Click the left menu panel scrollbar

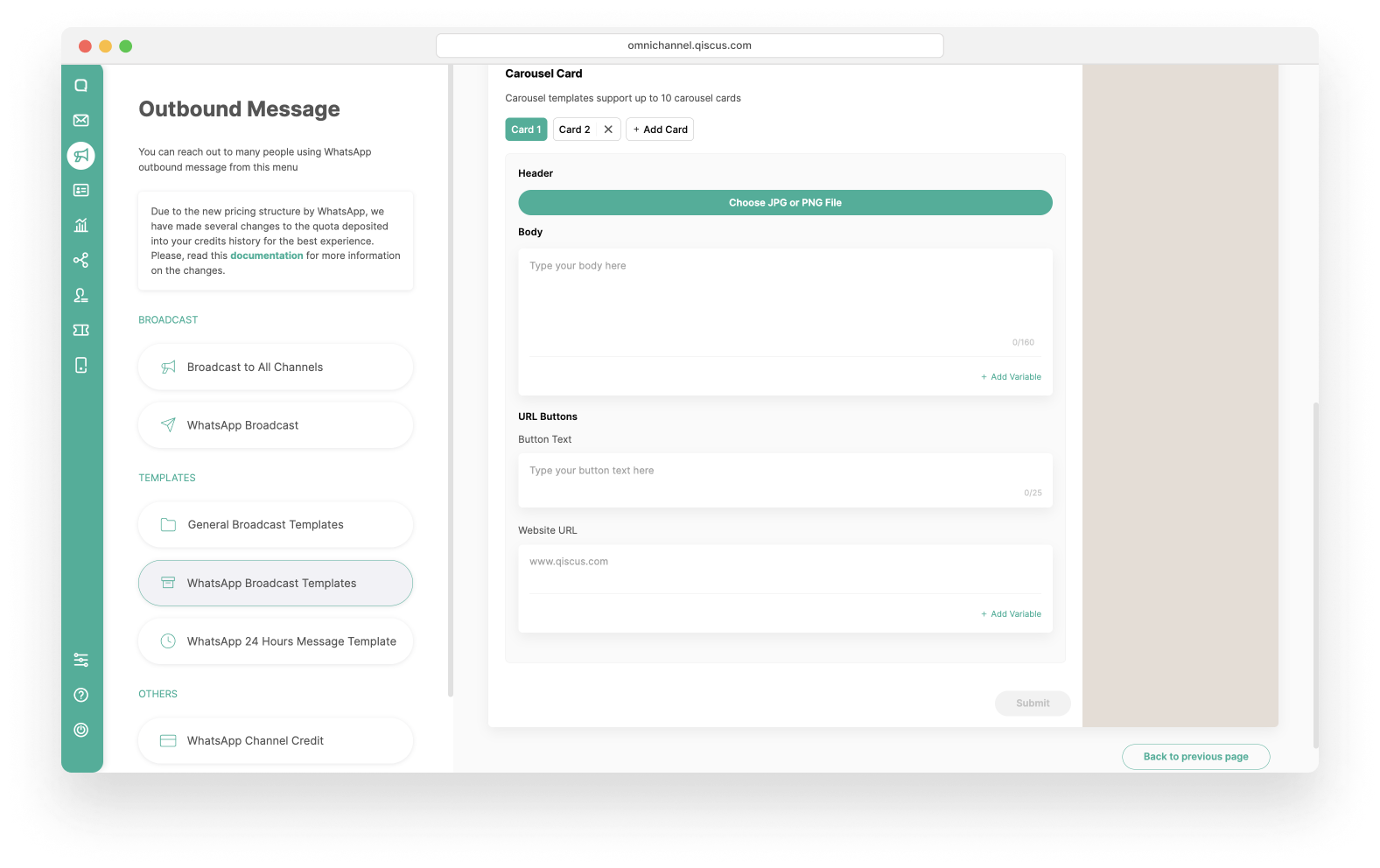pyautogui.click(x=451, y=381)
